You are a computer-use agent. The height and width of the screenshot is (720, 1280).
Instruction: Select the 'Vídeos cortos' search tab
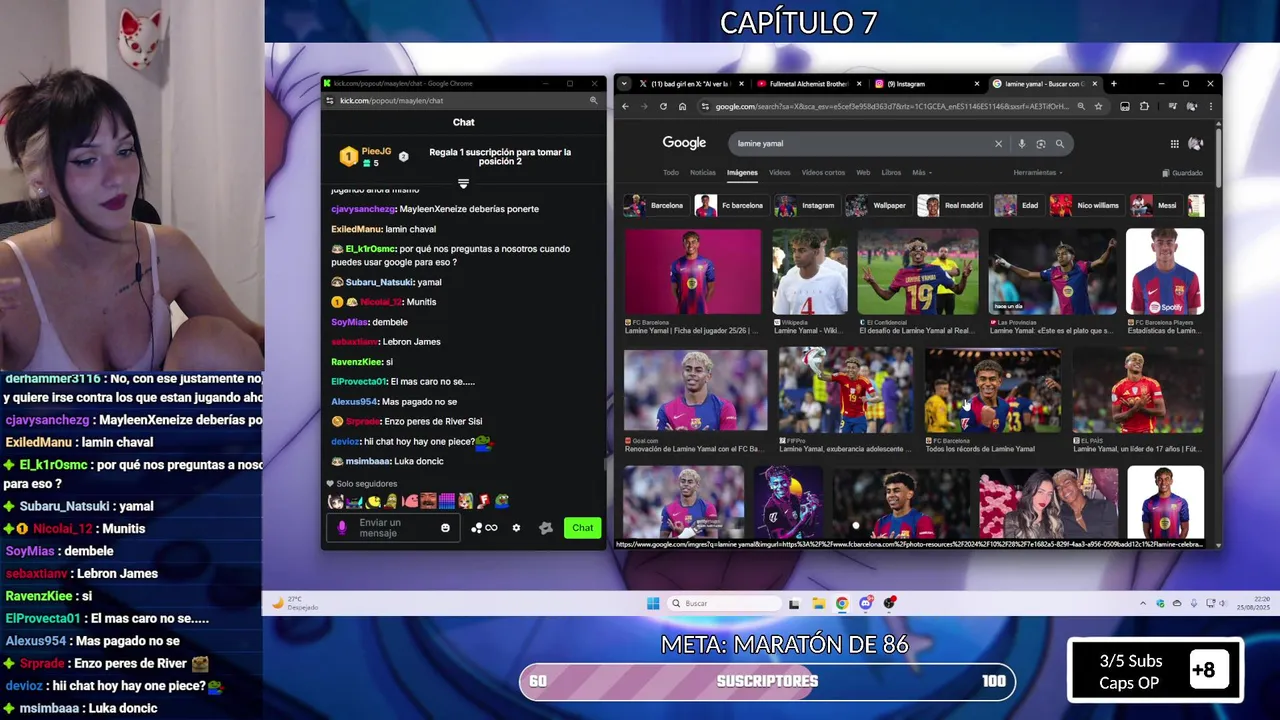click(x=823, y=172)
